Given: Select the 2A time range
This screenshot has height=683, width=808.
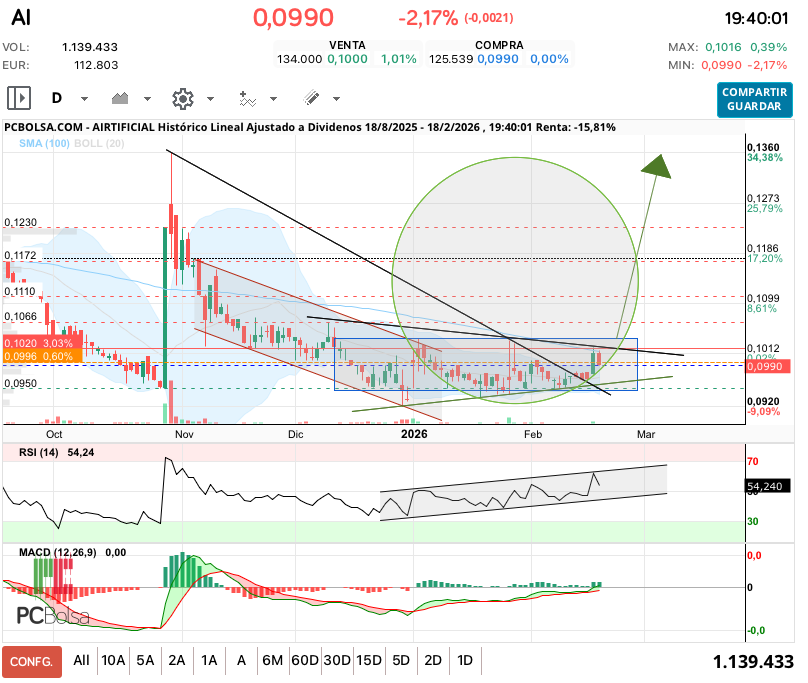Looking at the screenshot, I should coord(177,660).
